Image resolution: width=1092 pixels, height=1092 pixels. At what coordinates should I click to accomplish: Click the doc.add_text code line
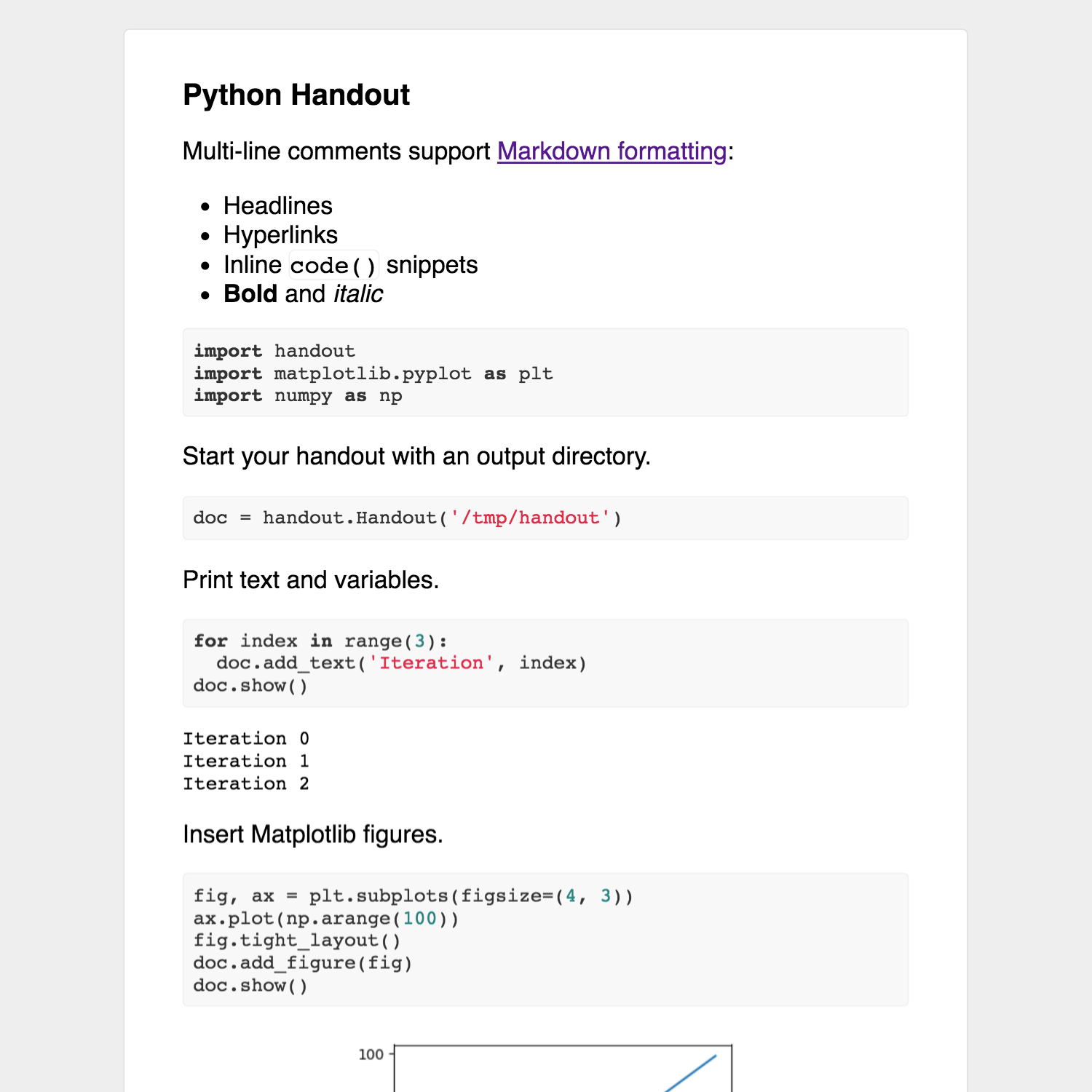click(401, 663)
